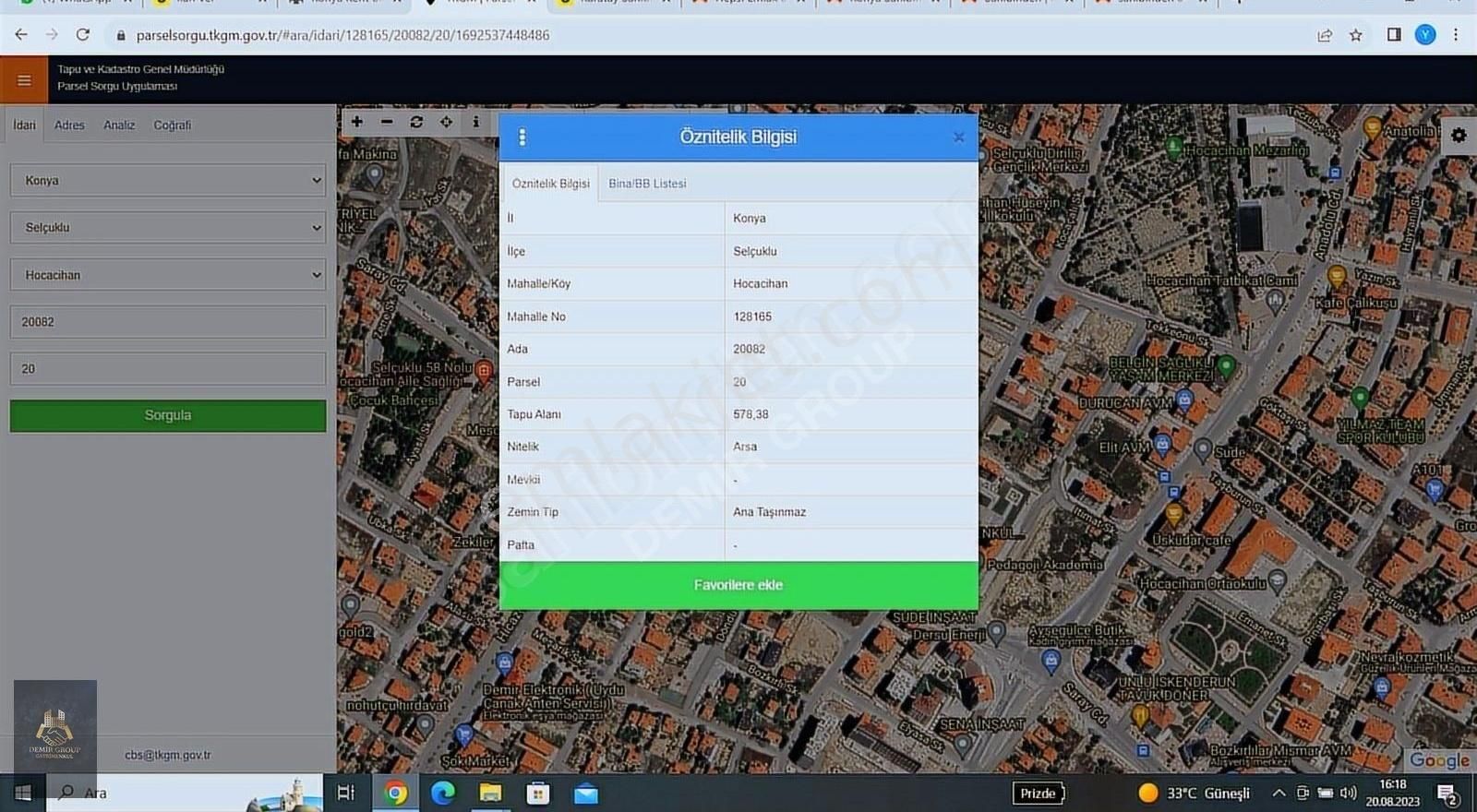
Task: Click the refresh map tool icon
Action: [416, 122]
